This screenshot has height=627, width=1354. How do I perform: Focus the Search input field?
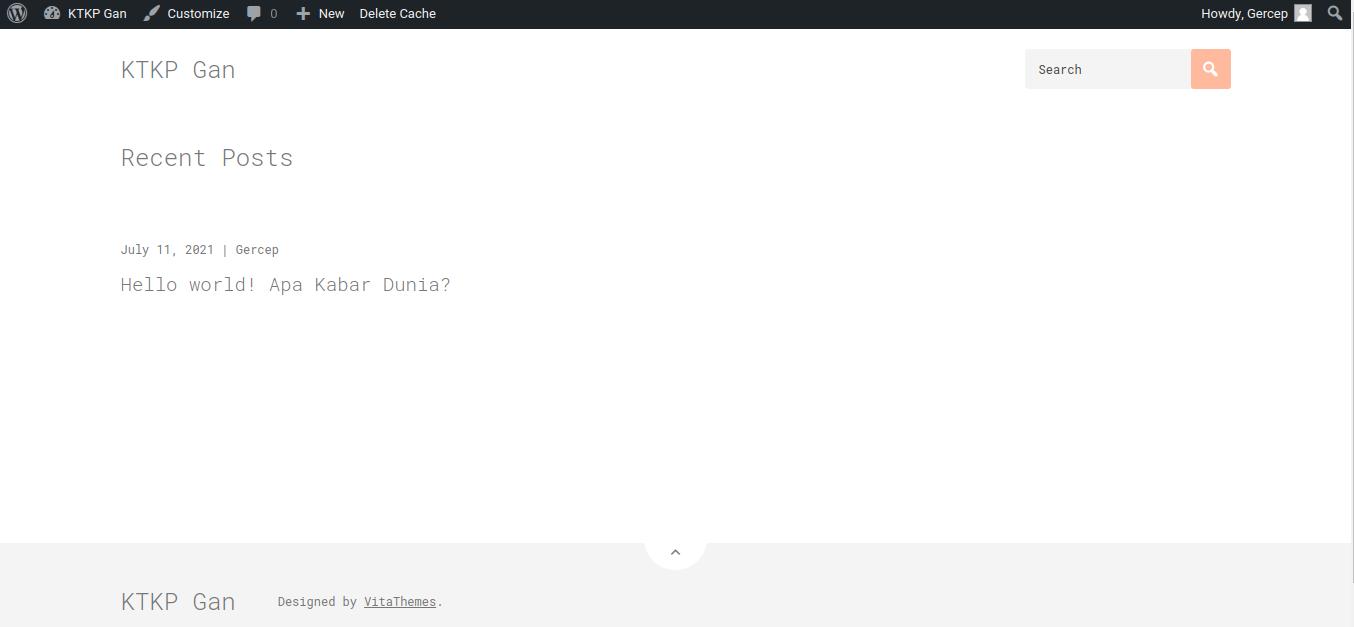1107,69
